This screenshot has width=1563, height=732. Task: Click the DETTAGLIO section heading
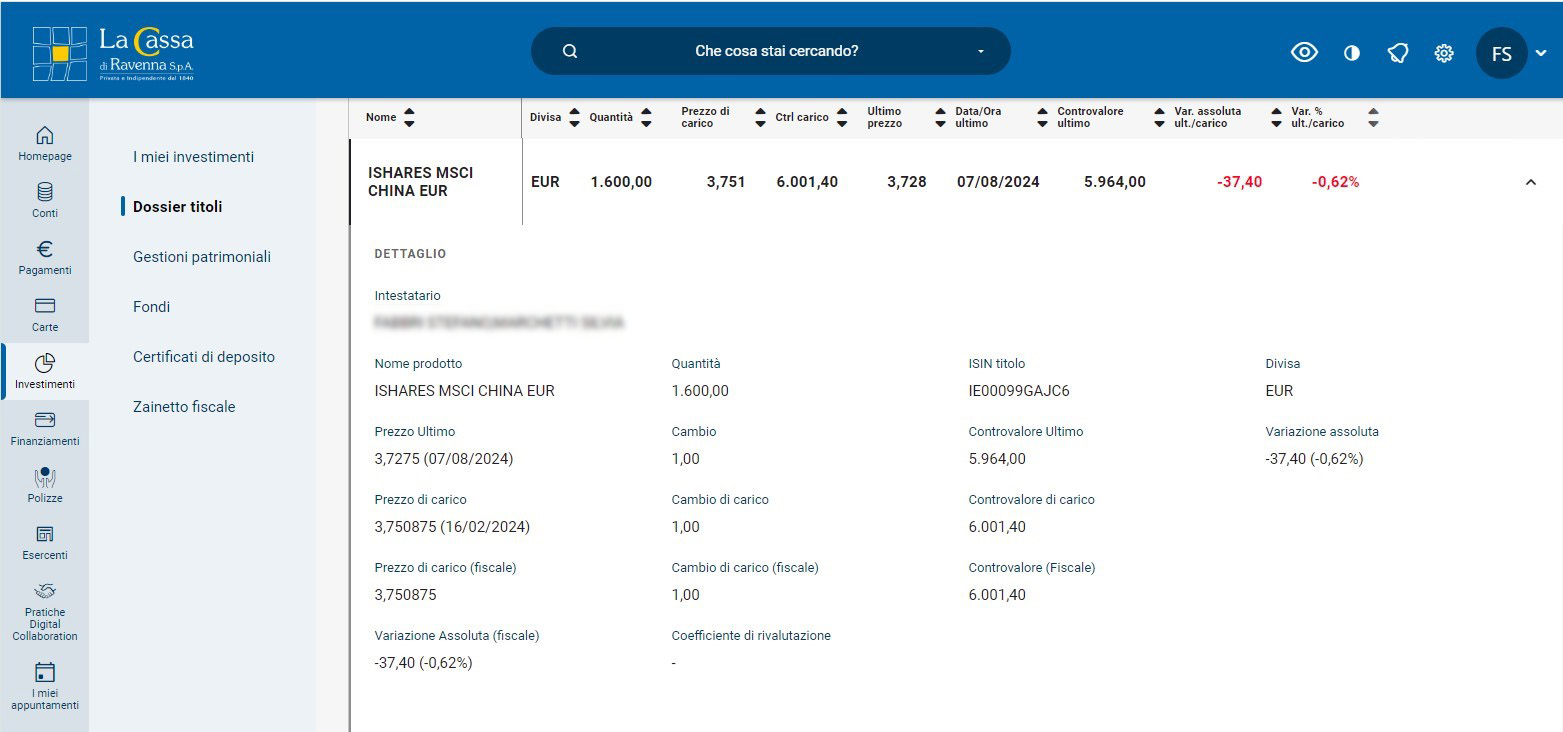pos(410,254)
